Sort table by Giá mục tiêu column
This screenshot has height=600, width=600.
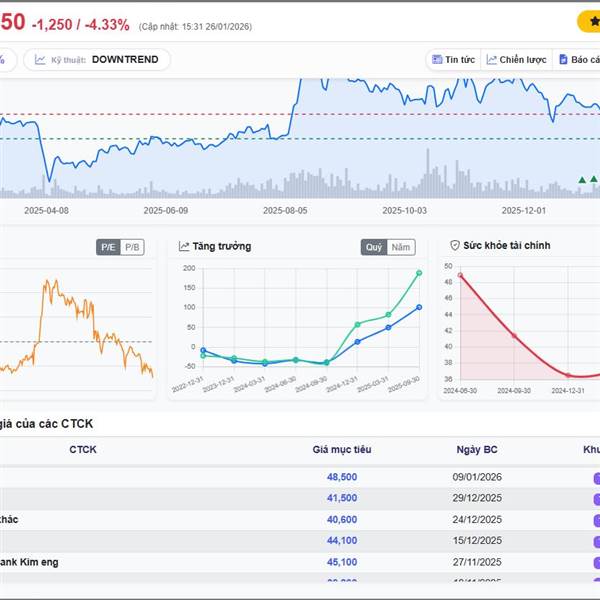pyautogui.click(x=341, y=450)
